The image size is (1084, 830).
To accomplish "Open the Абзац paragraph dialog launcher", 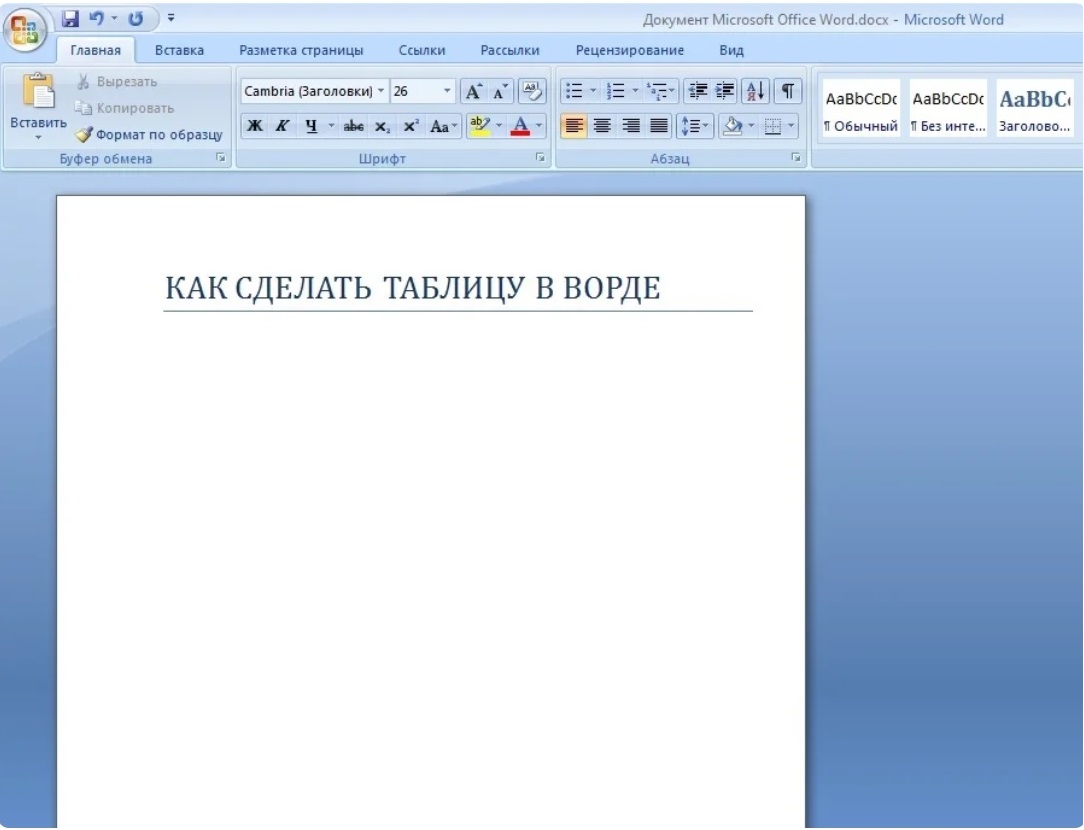I will pyautogui.click(x=796, y=158).
